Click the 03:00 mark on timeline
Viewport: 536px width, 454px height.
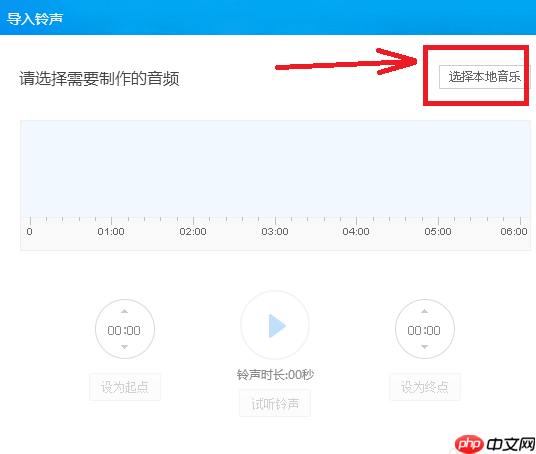point(275,231)
